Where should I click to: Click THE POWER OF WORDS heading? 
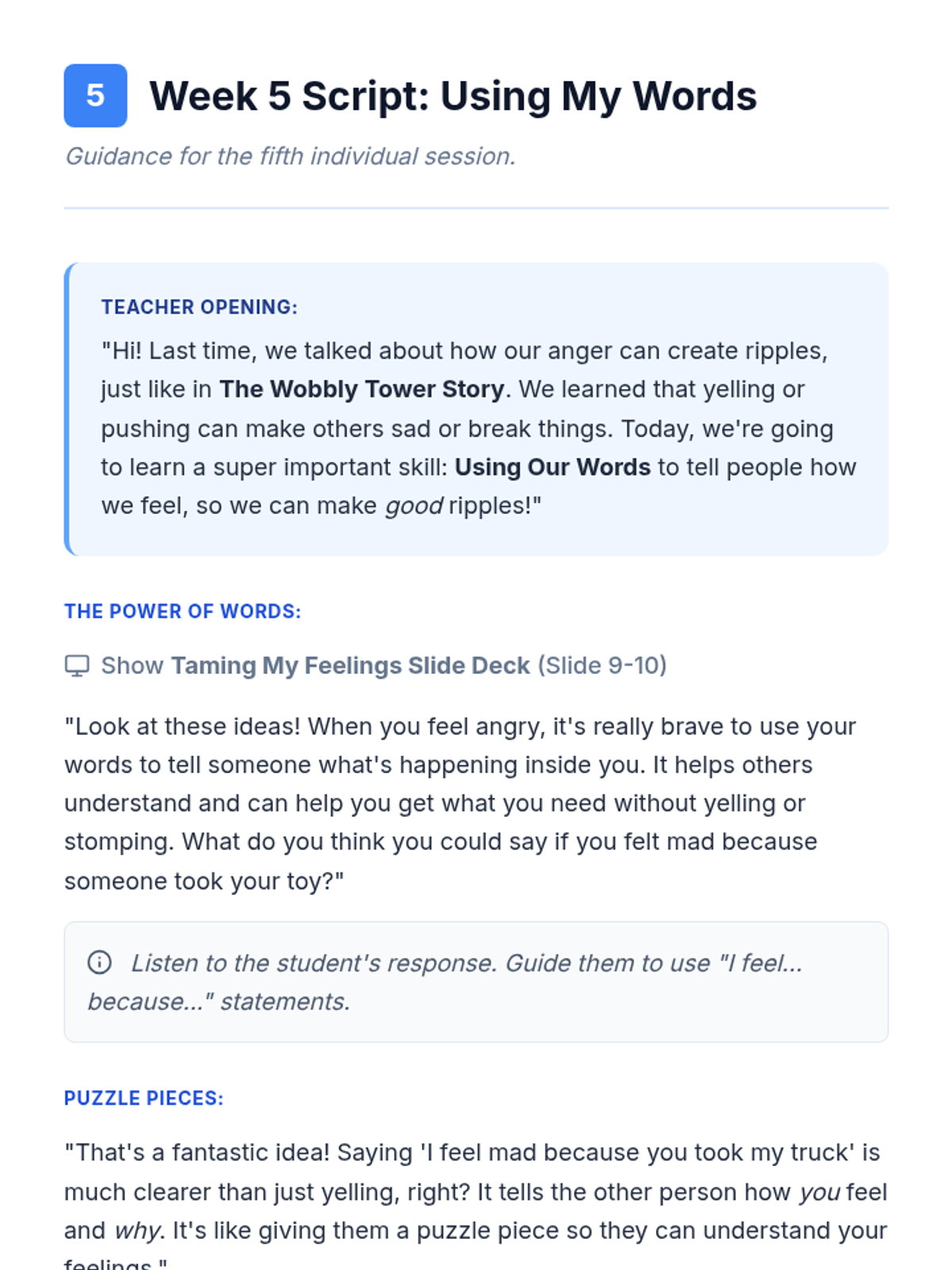[182, 611]
